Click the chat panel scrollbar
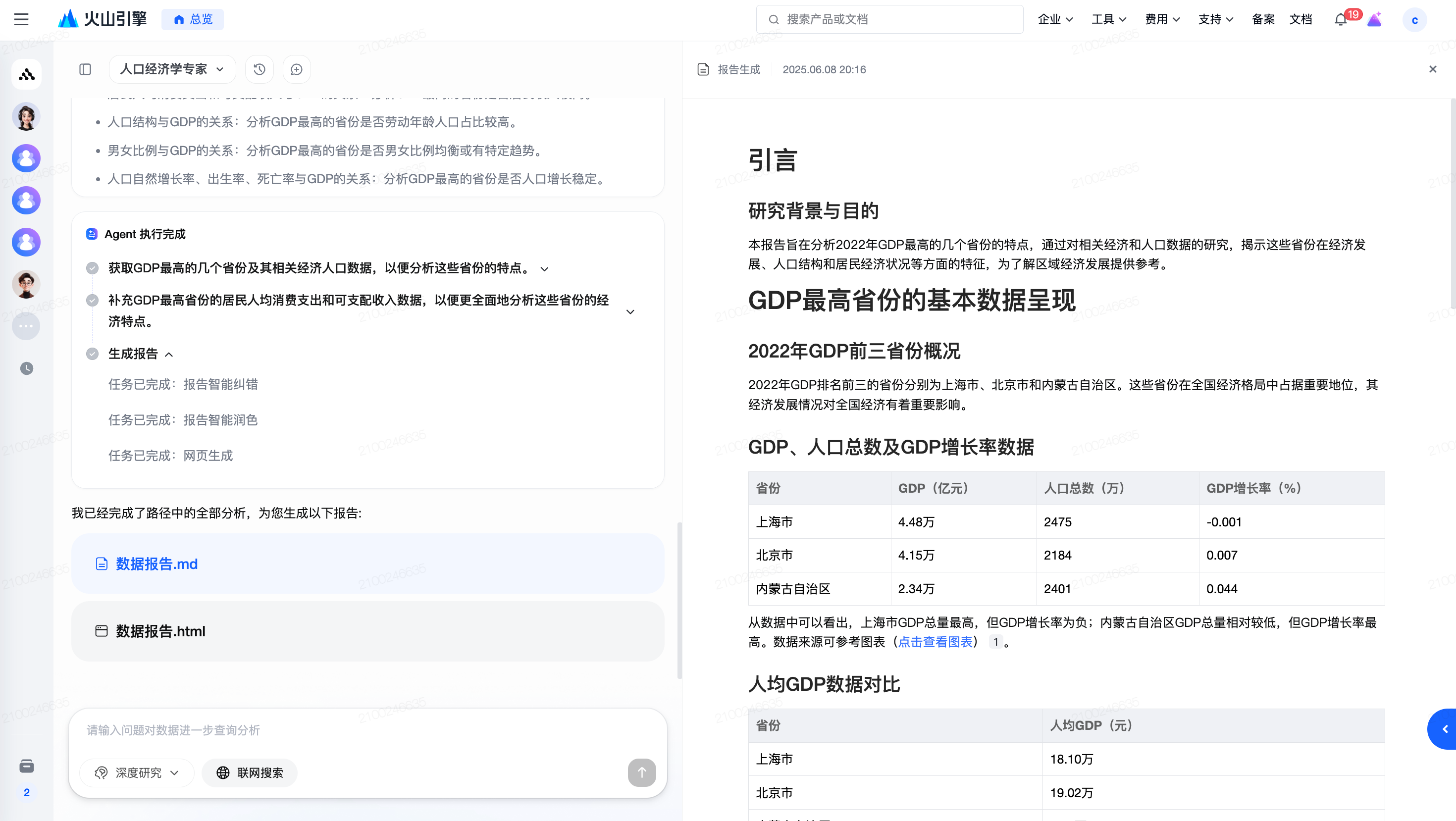This screenshot has width=1456, height=821. coord(679,600)
